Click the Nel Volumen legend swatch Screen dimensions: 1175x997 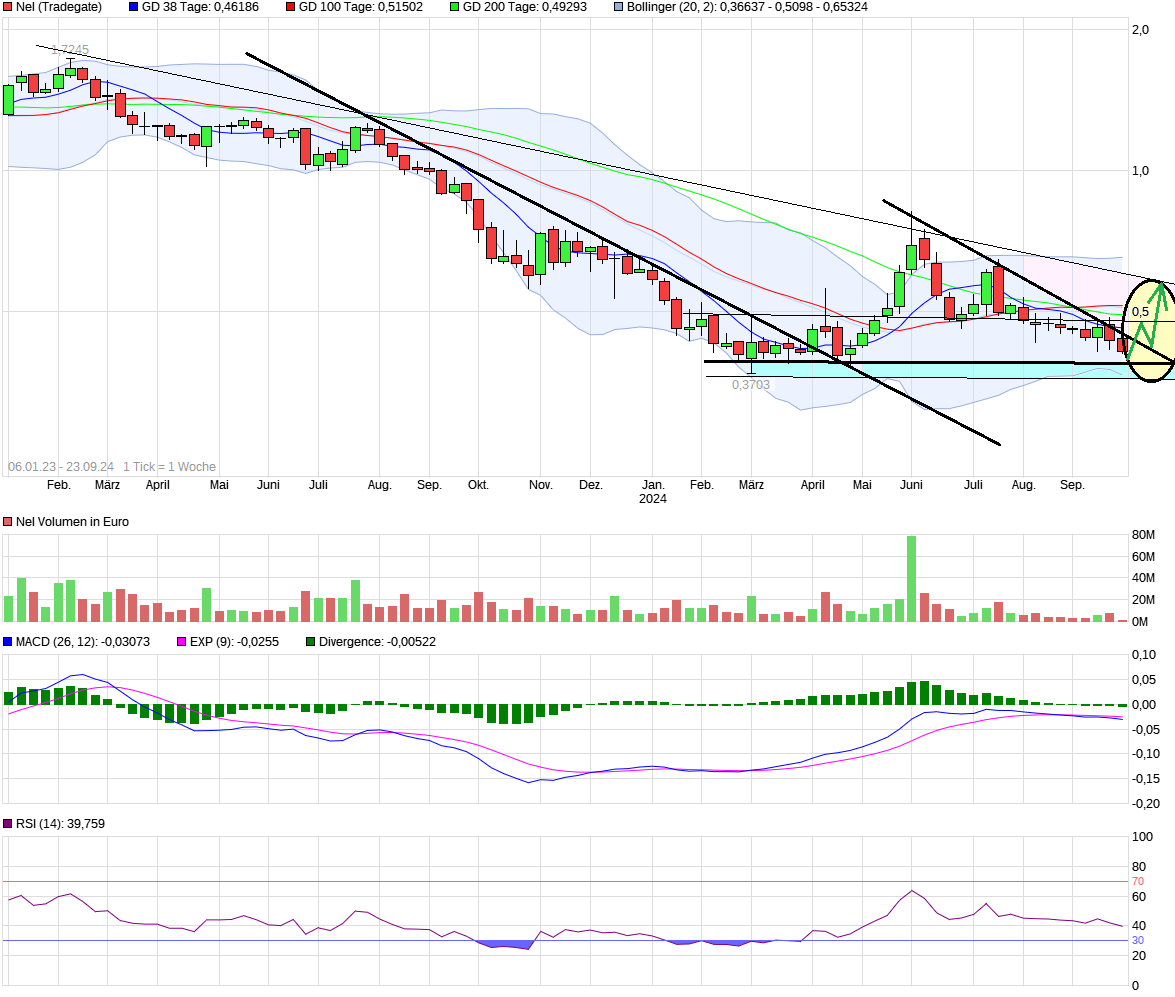pos(7,522)
